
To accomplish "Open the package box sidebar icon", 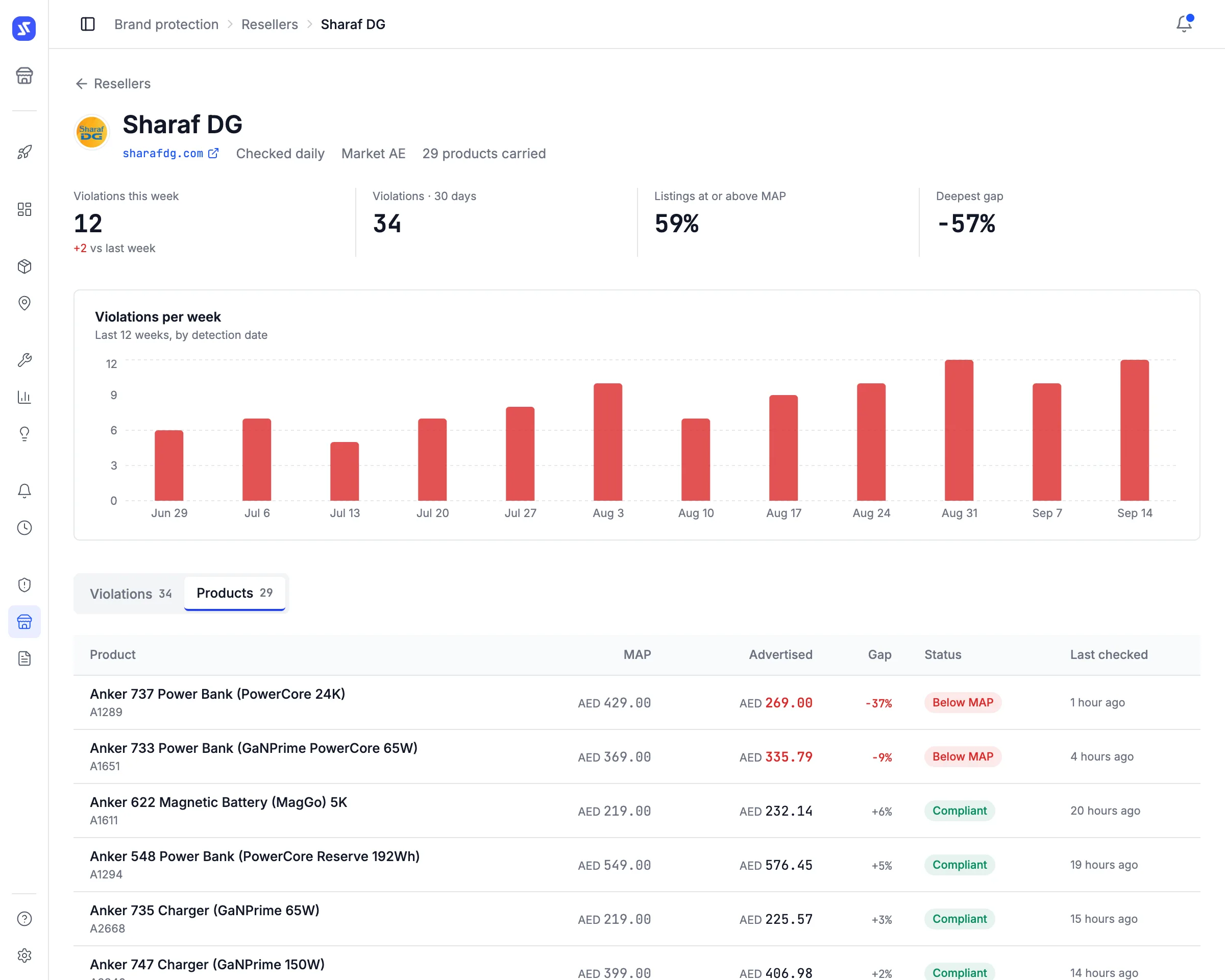I will [x=24, y=266].
